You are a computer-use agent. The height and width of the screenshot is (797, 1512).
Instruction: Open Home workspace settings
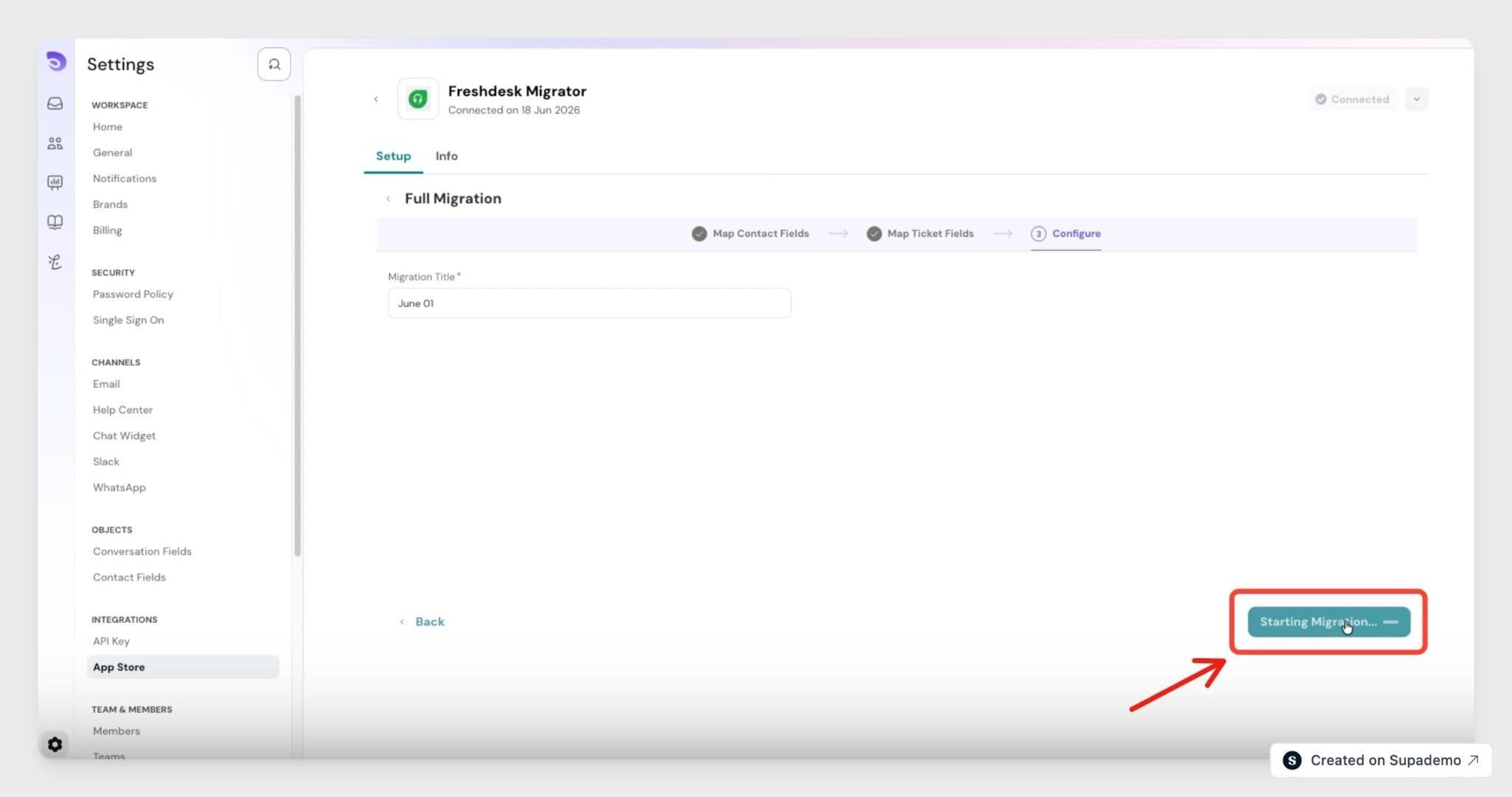(x=108, y=127)
